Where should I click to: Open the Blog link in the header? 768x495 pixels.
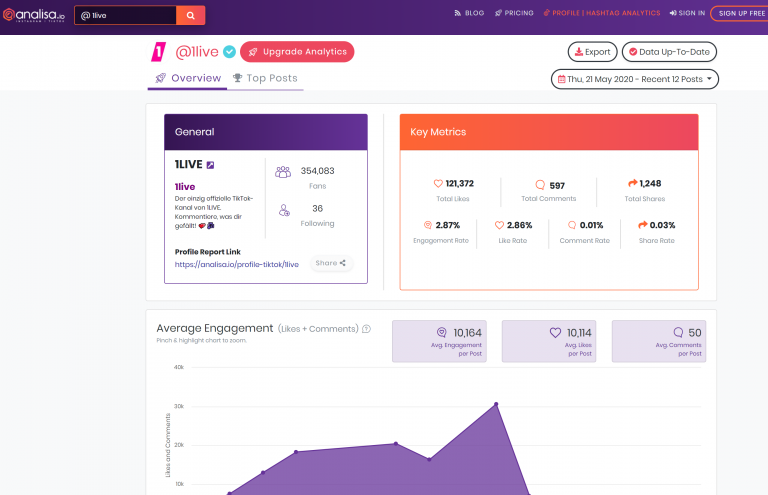[x=469, y=13]
